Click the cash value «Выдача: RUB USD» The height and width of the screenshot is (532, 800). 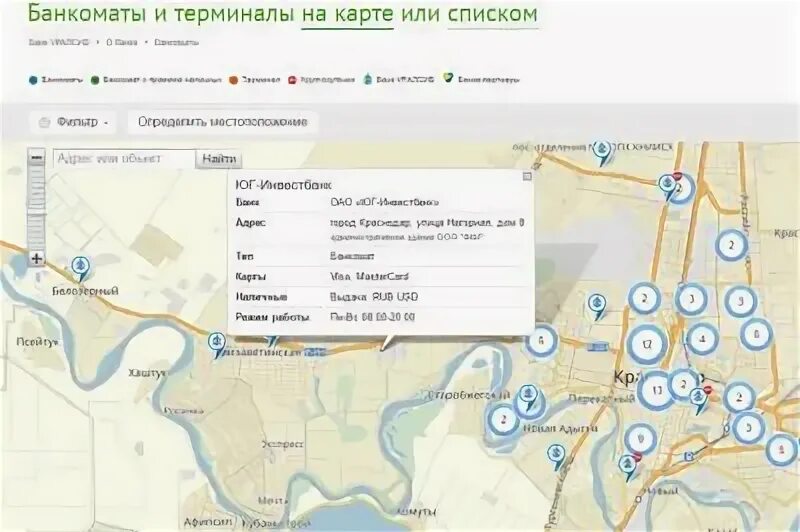click(374, 297)
